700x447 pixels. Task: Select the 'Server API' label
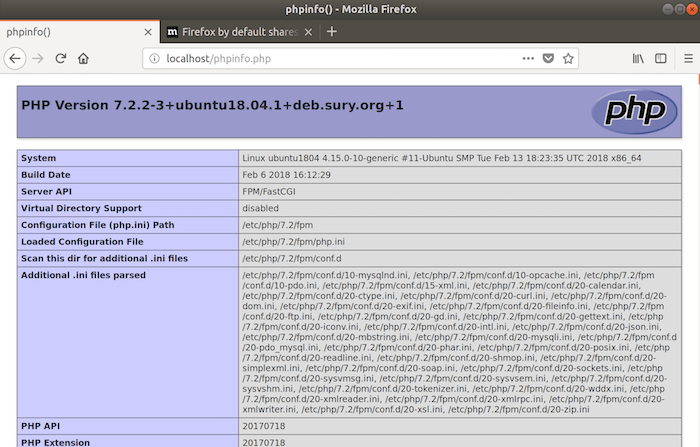point(46,192)
